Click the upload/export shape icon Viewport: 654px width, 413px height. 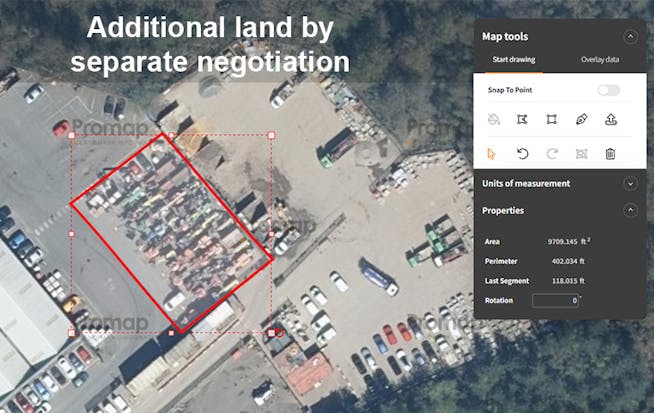[x=611, y=120]
